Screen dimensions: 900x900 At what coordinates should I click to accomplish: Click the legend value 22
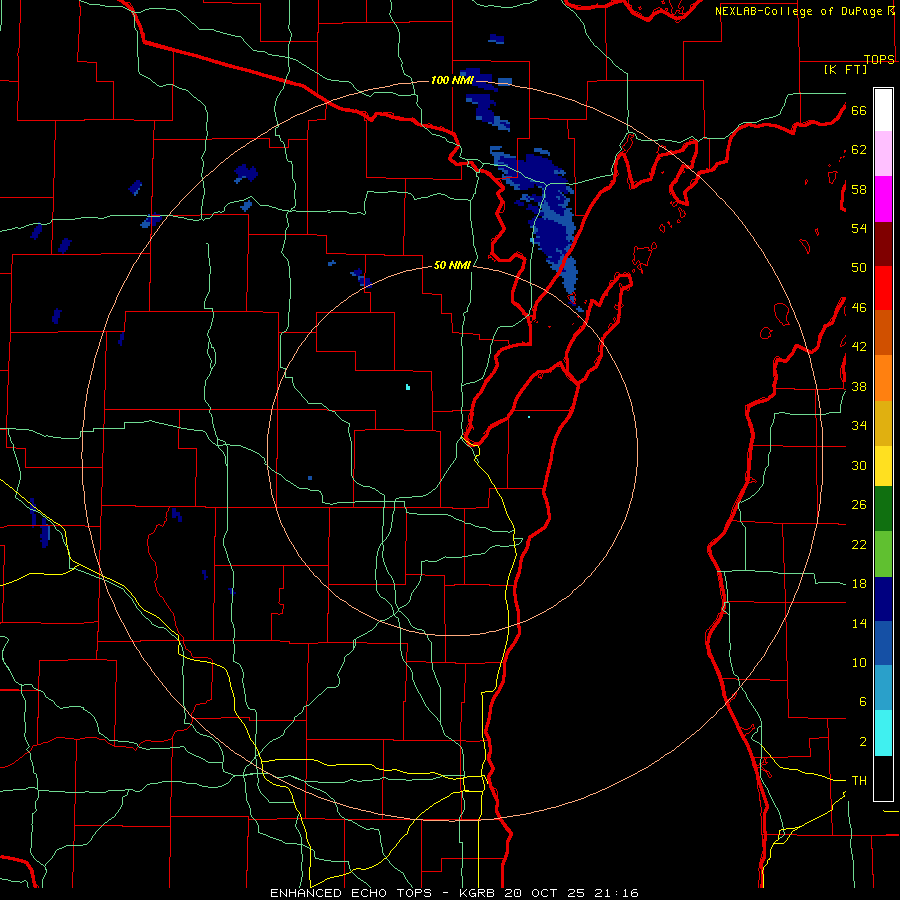point(859,544)
